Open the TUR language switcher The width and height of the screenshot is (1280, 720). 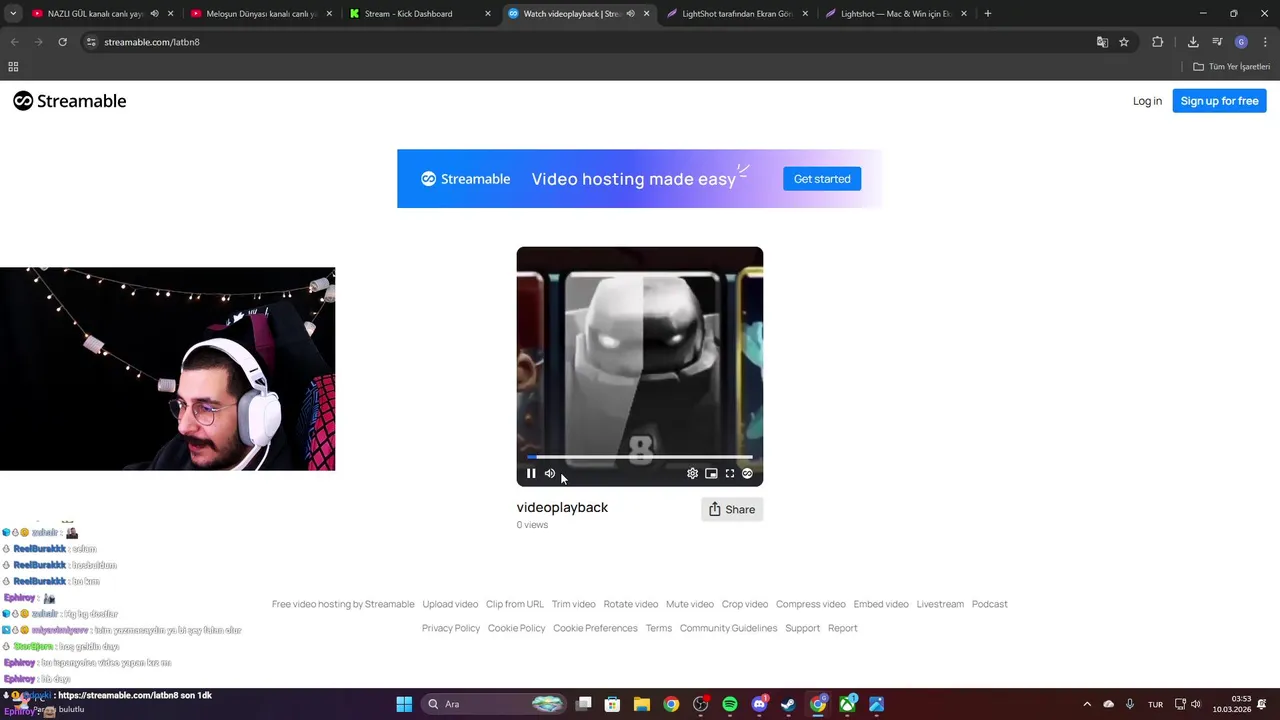1156,704
